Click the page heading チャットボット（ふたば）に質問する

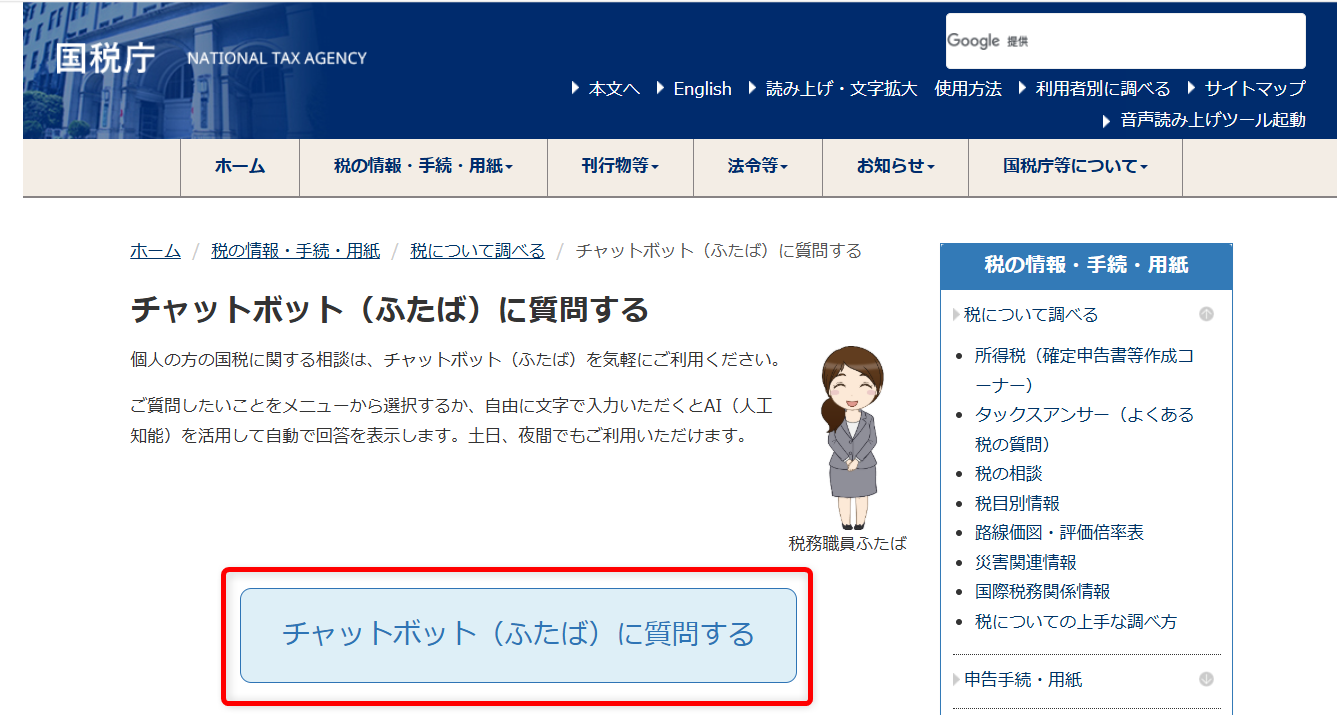pos(390,310)
